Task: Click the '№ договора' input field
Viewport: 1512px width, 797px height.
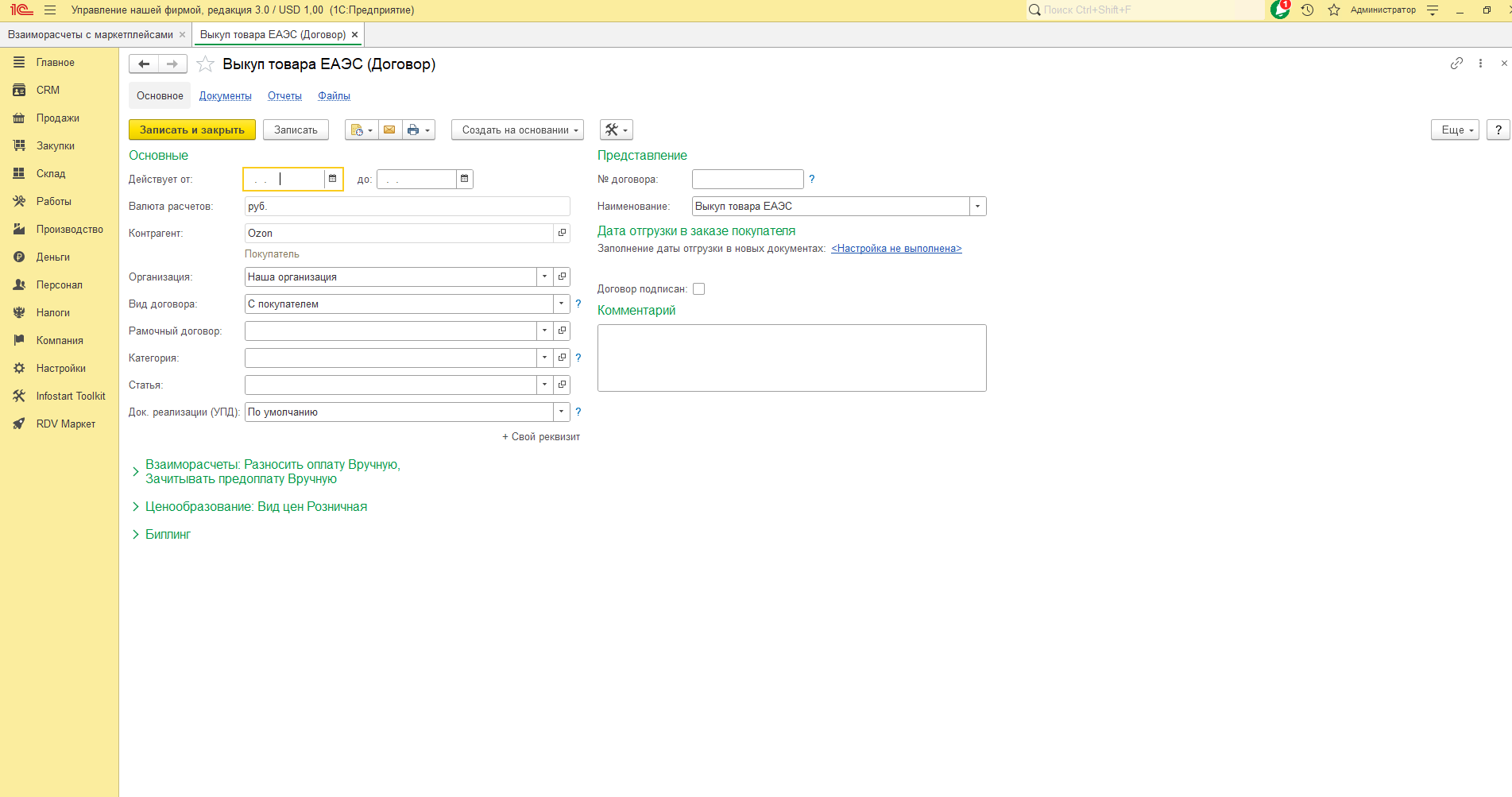Action: tap(747, 180)
